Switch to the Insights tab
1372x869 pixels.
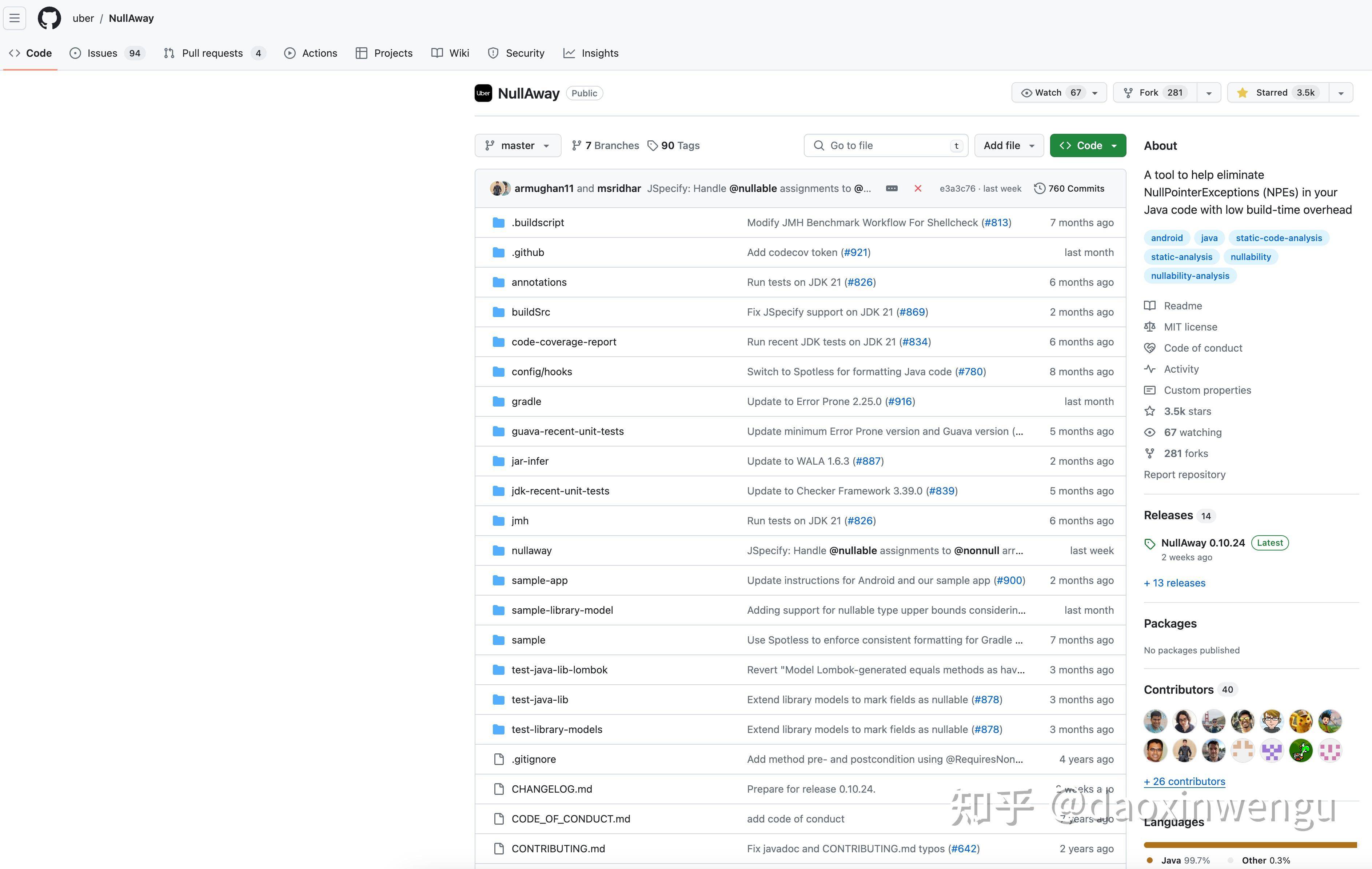tap(591, 53)
